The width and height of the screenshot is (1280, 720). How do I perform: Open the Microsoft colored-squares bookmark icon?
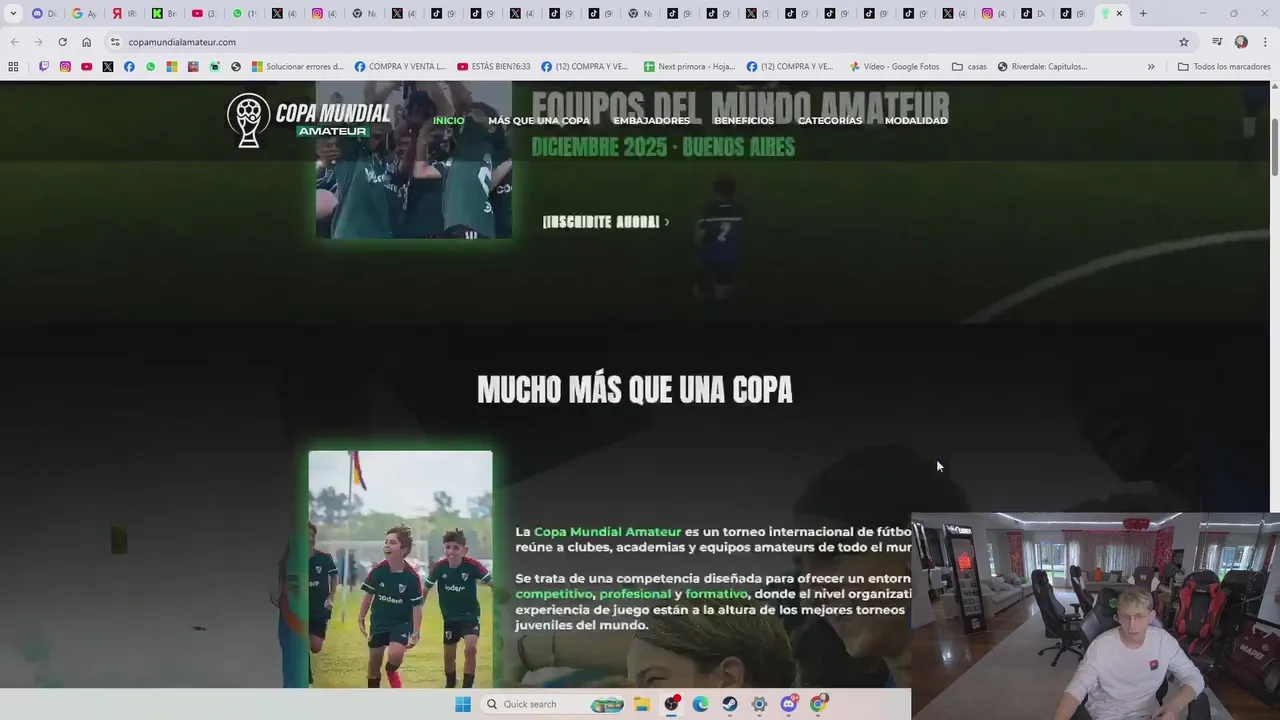pyautogui.click(x=172, y=67)
